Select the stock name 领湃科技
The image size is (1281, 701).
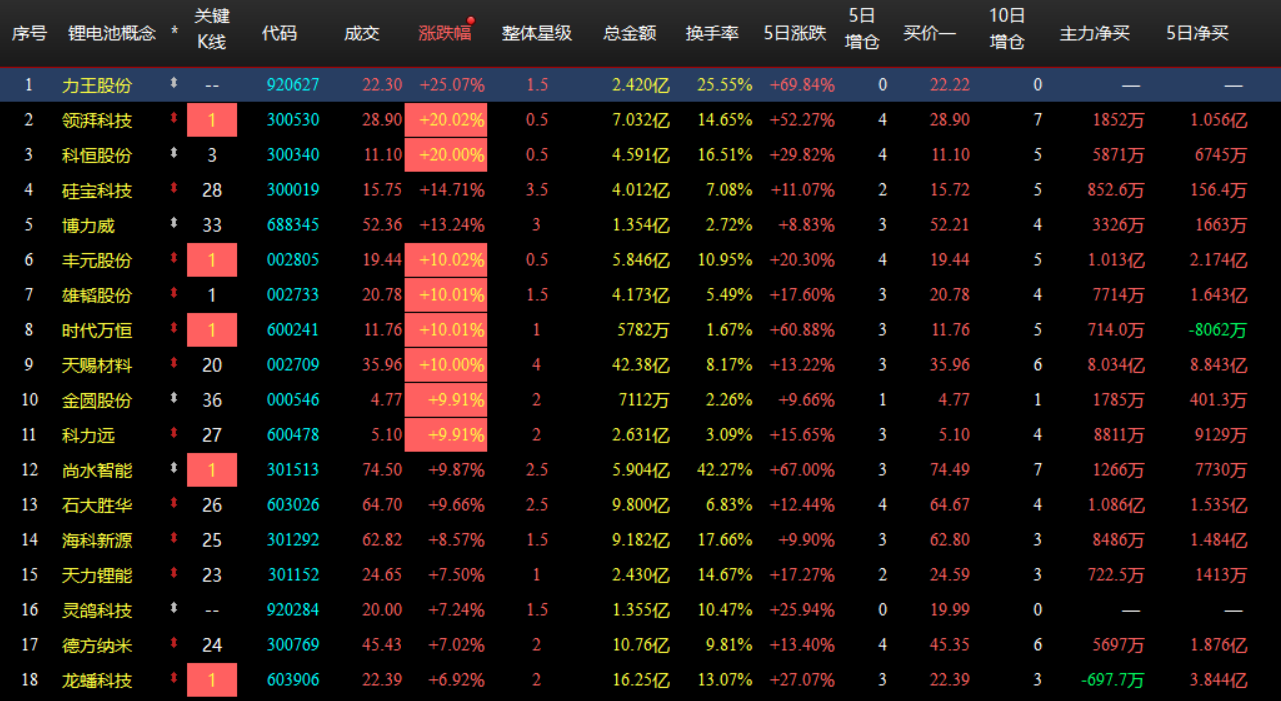coord(97,120)
